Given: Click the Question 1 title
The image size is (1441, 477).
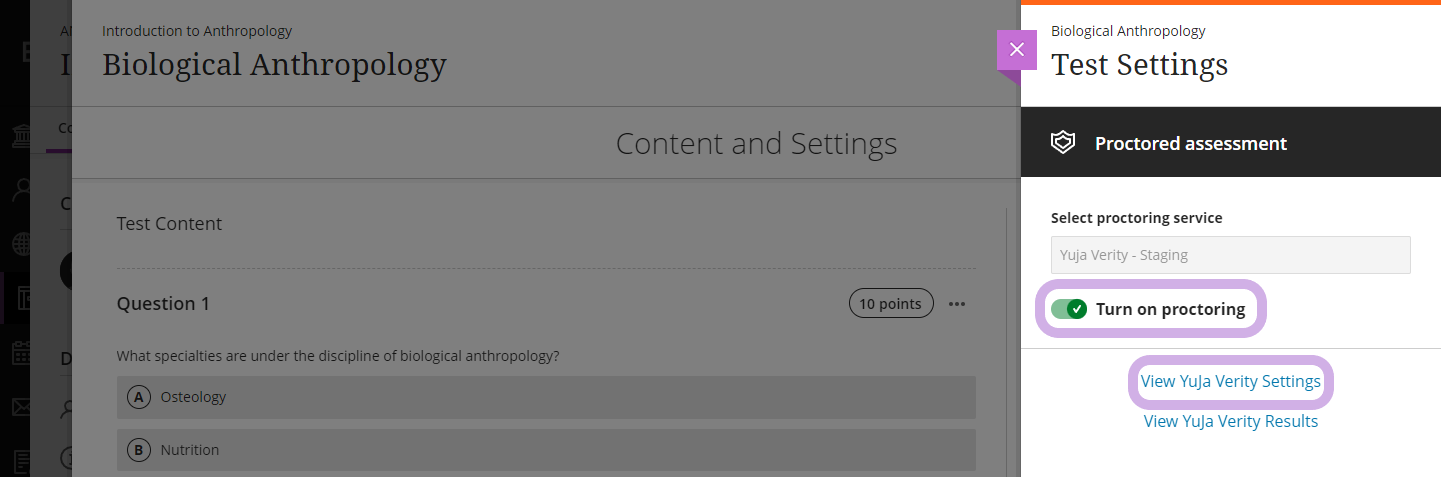Looking at the screenshot, I should (x=163, y=303).
